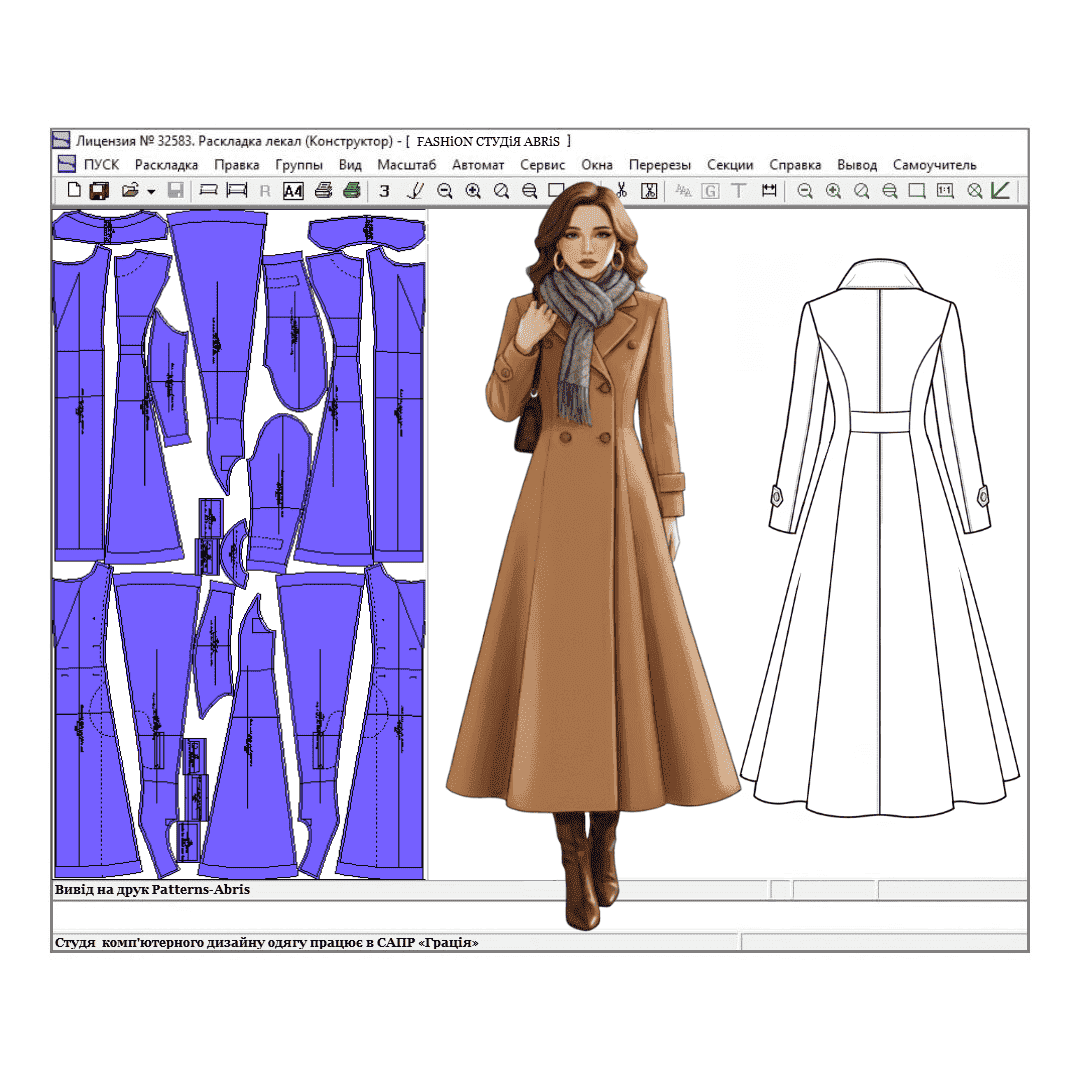Open the Самоучитель tutorial menu
This screenshot has width=1080, height=1080.
pyautogui.click(x=934, y=165)
